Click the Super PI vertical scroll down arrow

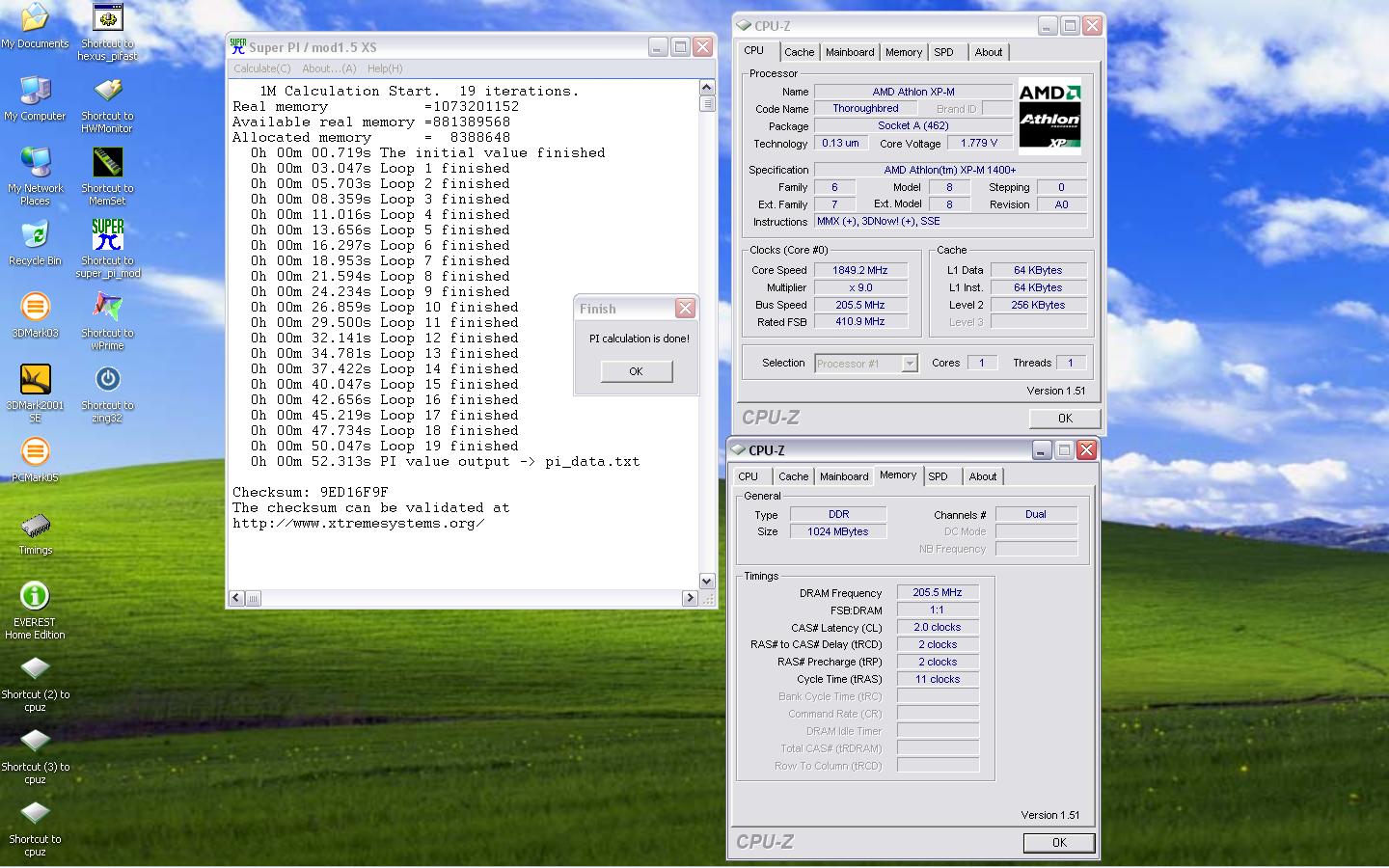click(x=707, y=581)
